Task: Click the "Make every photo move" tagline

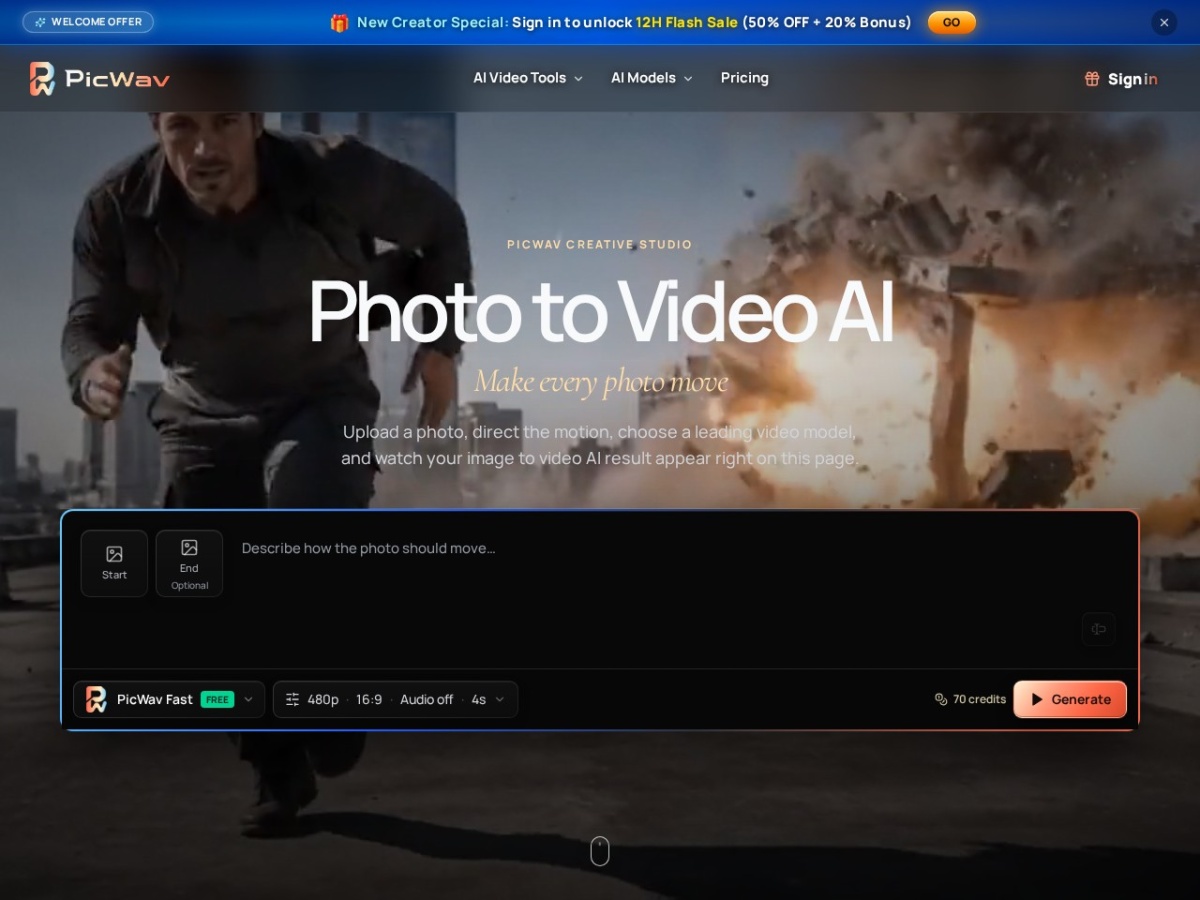Action: (601, 382)
